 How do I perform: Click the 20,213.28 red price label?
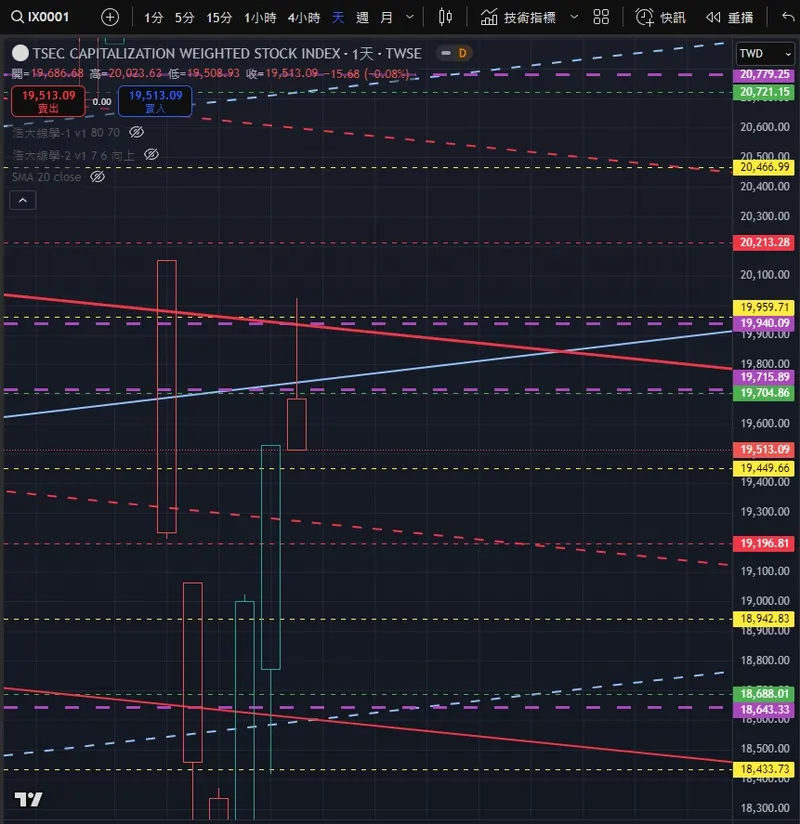click(x=764, y=243)
